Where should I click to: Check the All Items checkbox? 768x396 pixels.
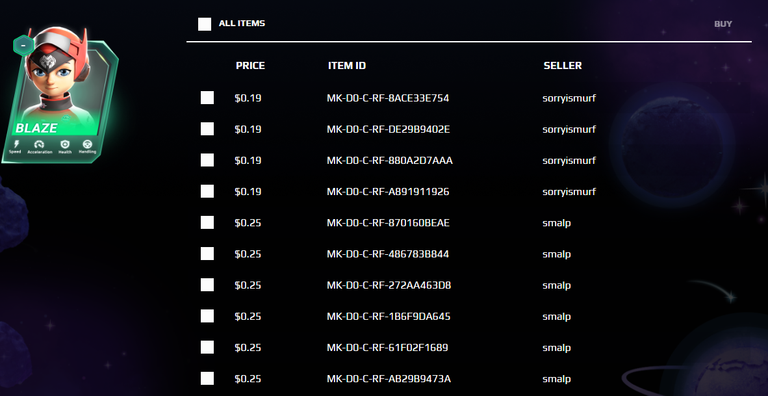(x=205, y=24)
